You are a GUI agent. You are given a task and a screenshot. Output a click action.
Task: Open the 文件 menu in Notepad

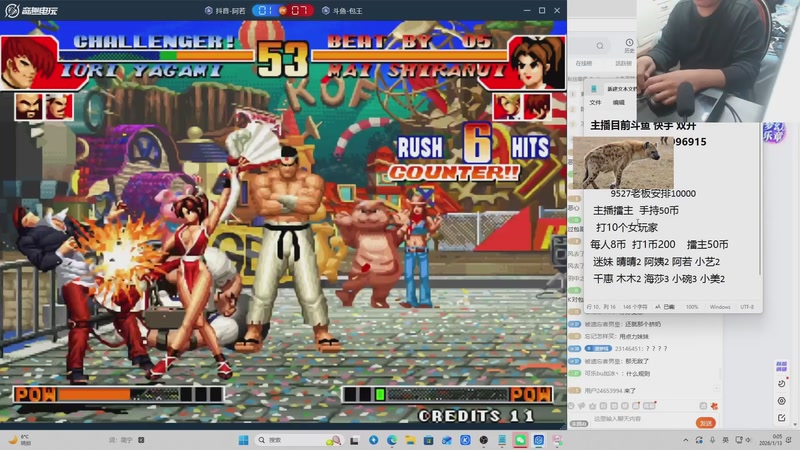[595, 103]
